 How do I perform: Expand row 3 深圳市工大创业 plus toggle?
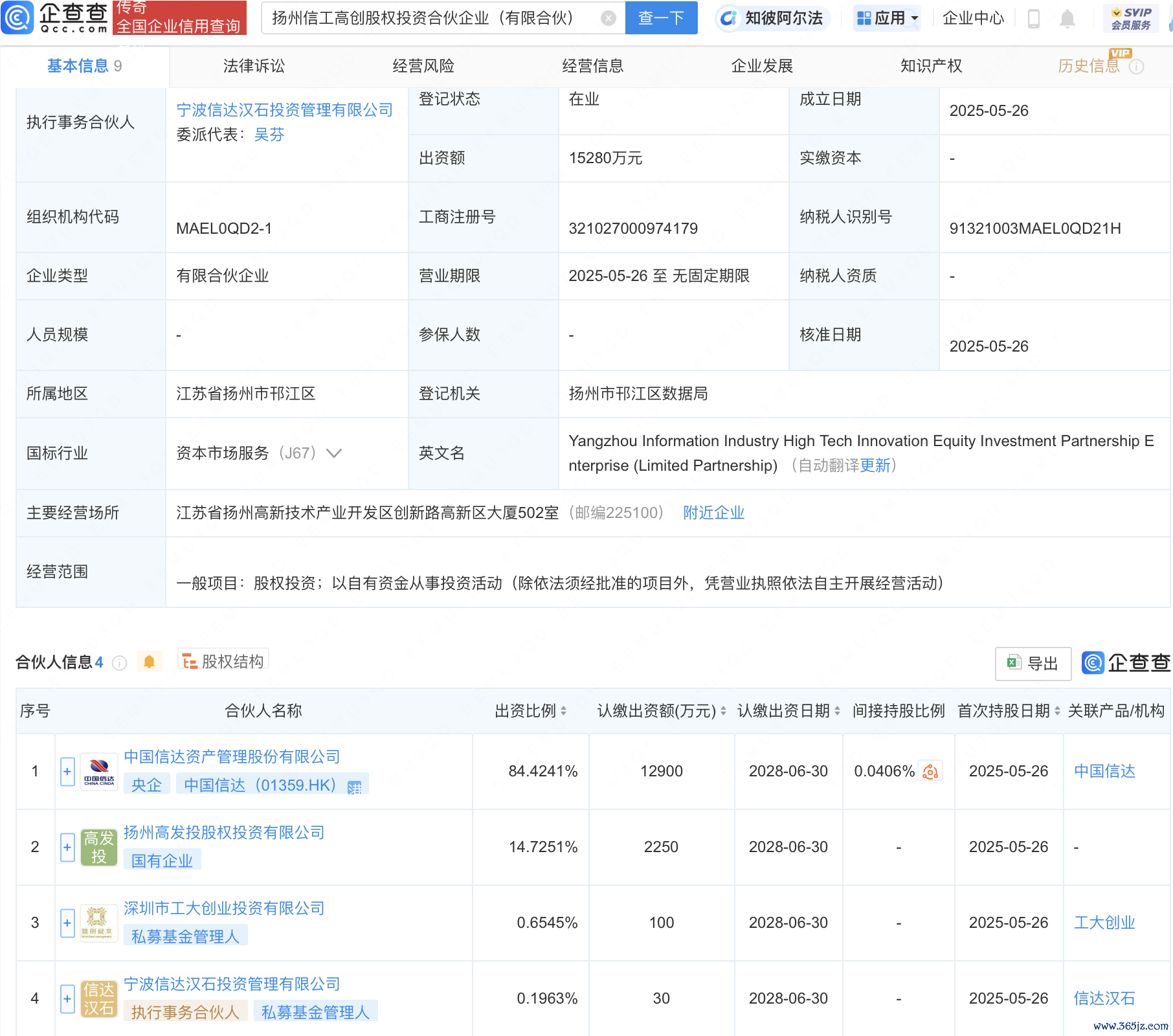67,923
